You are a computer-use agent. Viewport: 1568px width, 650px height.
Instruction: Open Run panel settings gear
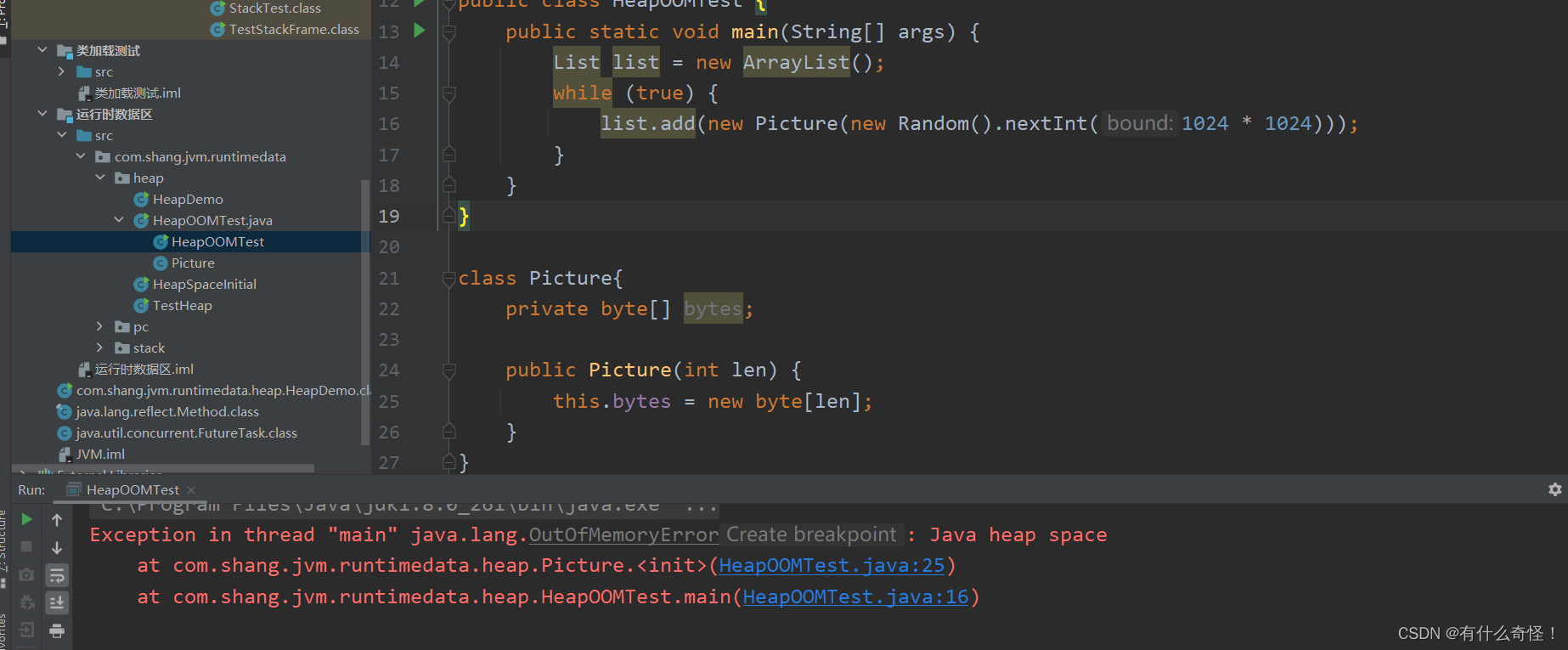1554,489
